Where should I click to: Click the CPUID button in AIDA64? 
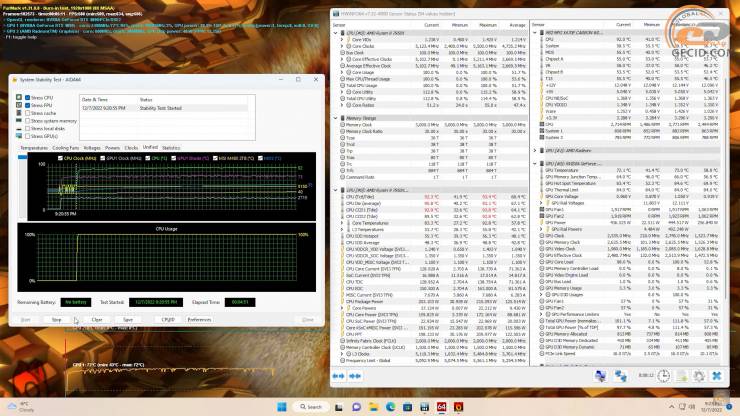(x=168, y=320)
